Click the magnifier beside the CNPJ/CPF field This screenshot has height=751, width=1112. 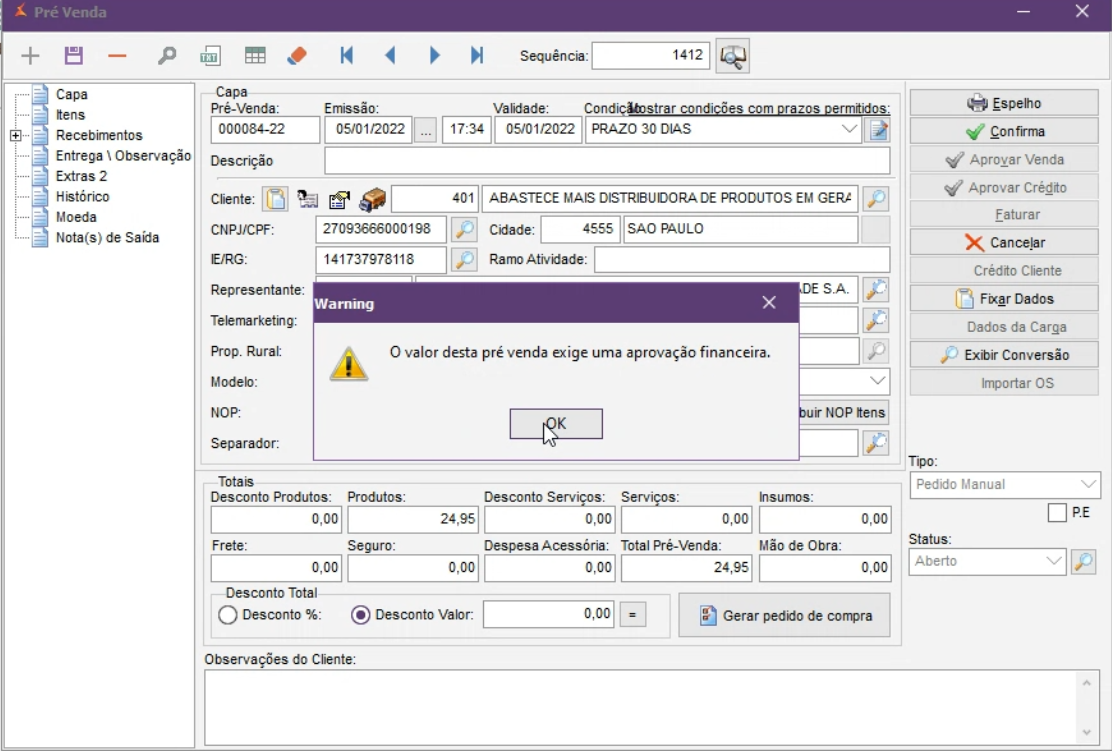(x=464, y=229)
